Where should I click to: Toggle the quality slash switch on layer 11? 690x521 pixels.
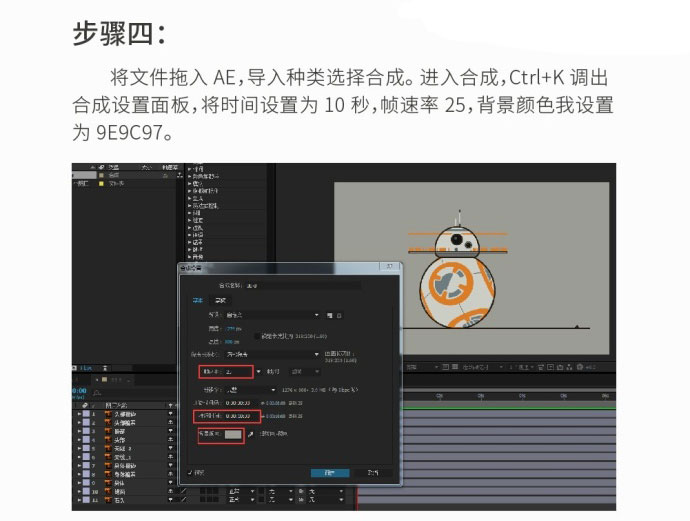click(183, 500)
